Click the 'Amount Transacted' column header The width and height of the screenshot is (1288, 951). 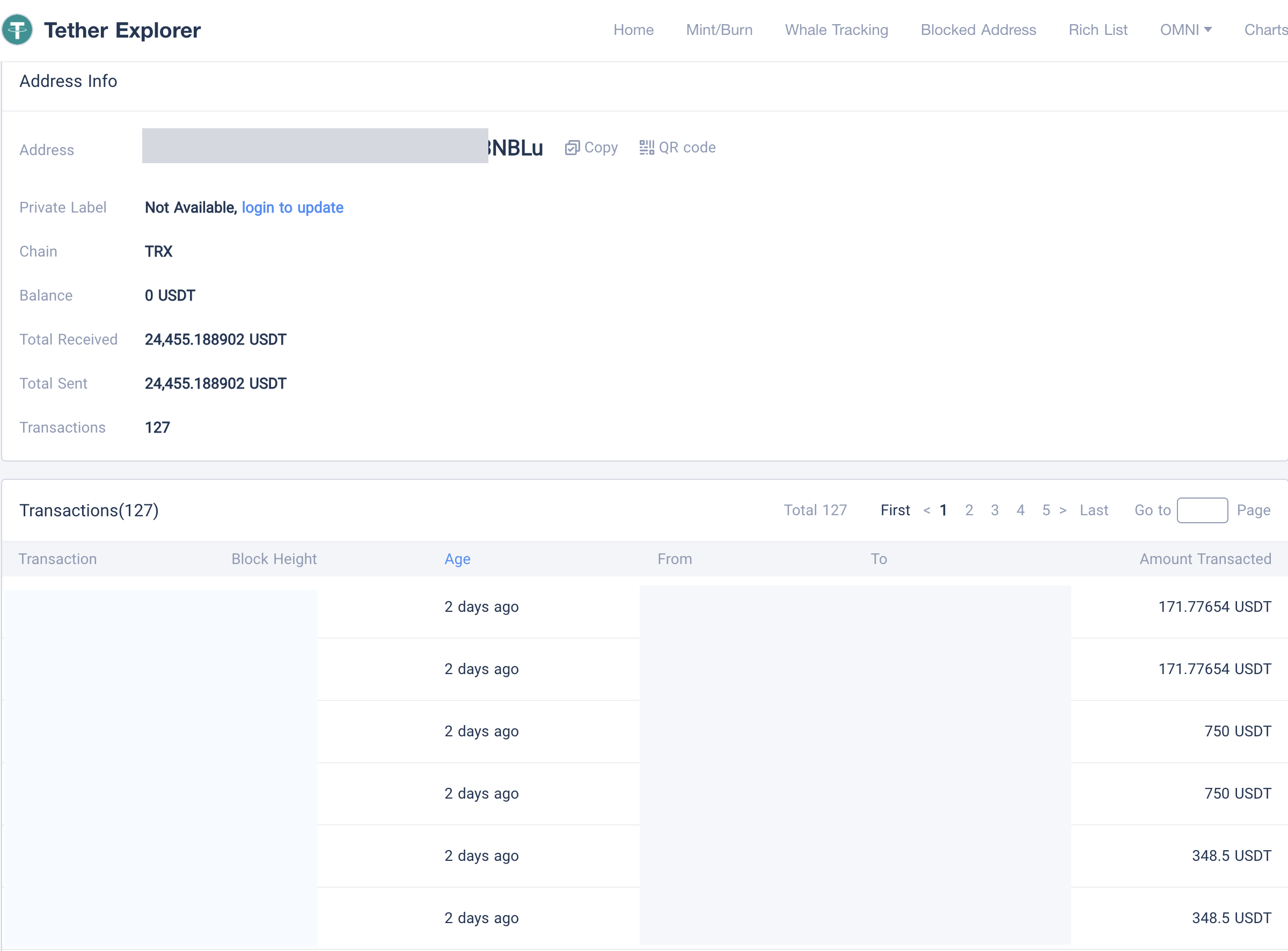tap(1205, 559)
